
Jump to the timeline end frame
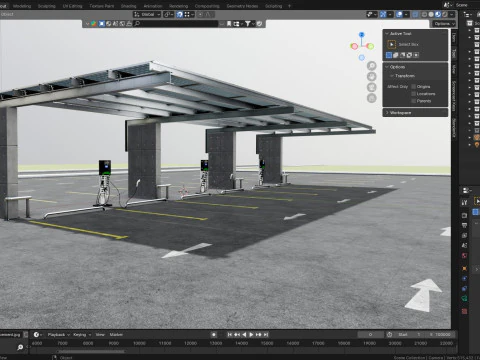(266, 334)
